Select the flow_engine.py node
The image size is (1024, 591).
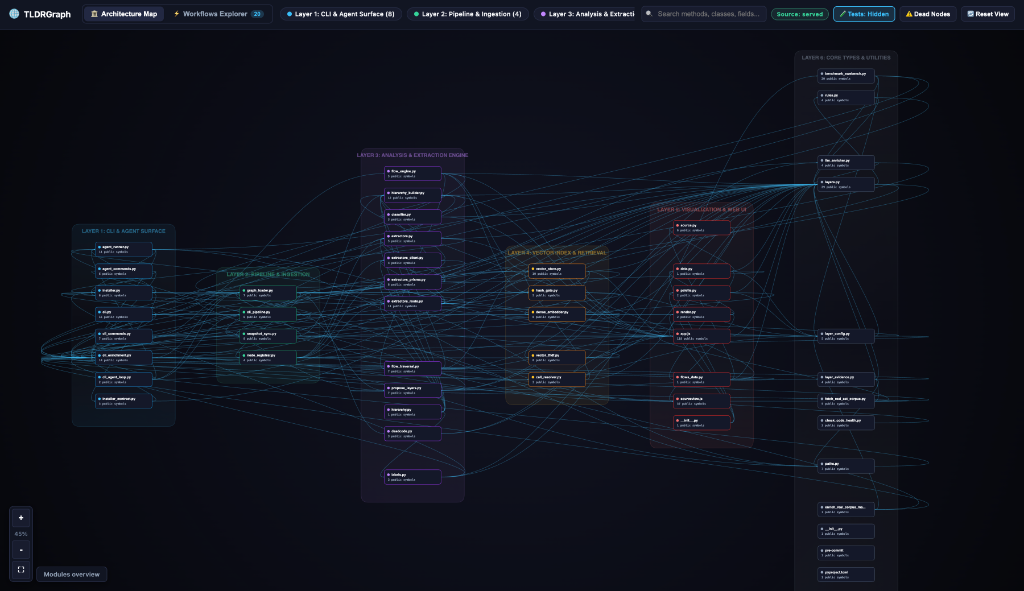point(413,173)
